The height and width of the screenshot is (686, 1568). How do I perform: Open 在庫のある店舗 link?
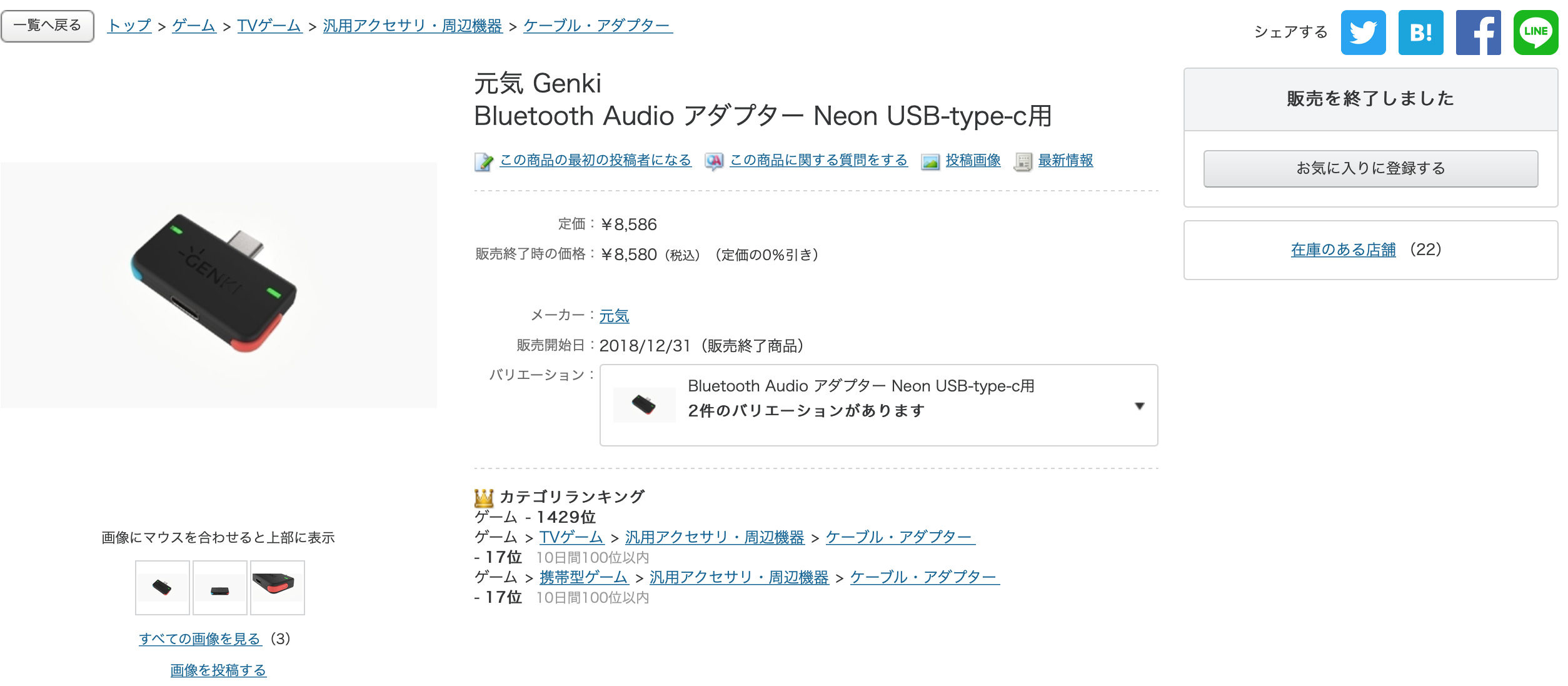1343,250
